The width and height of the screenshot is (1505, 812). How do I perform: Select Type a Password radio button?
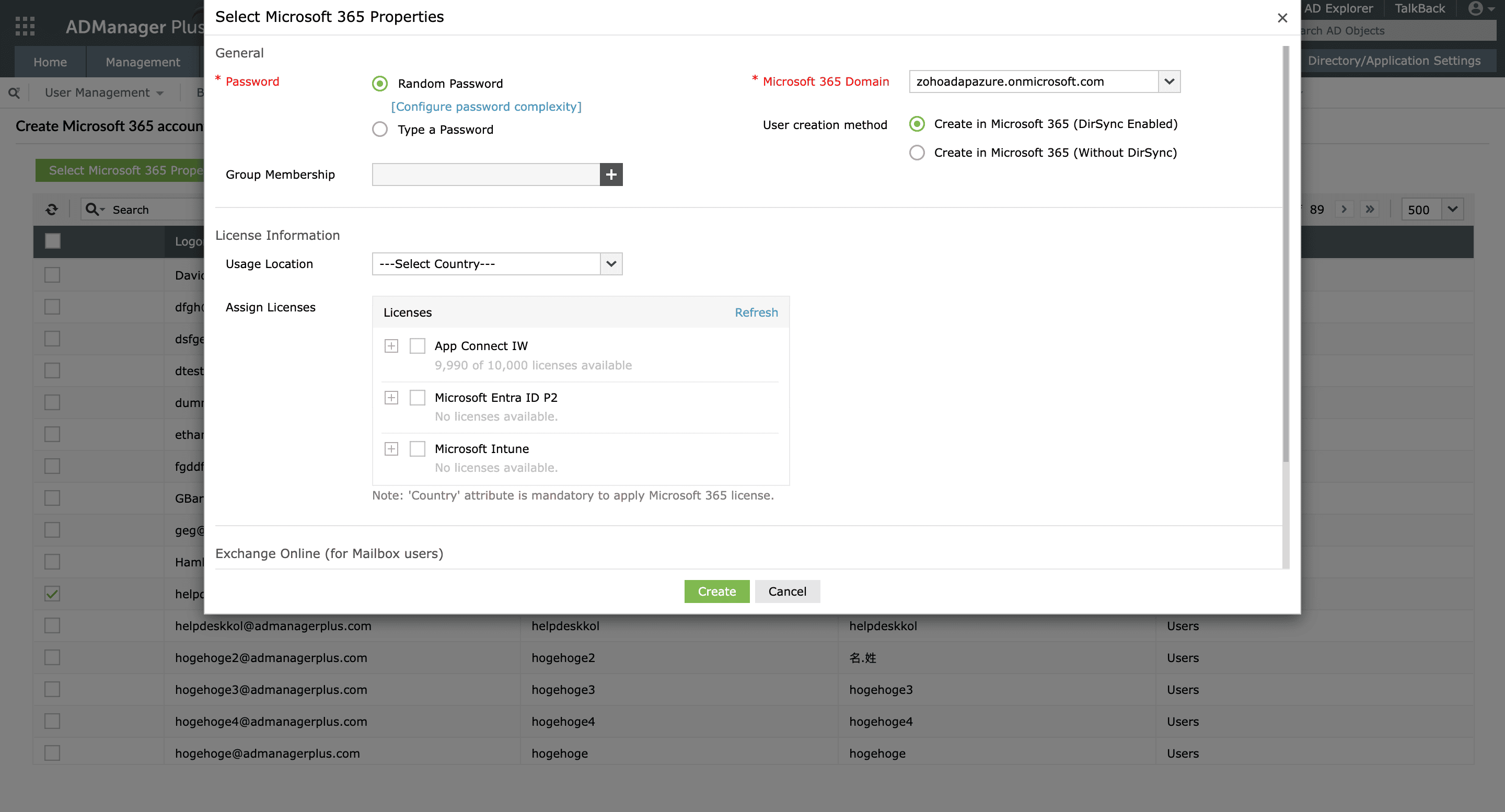[380, 129]
